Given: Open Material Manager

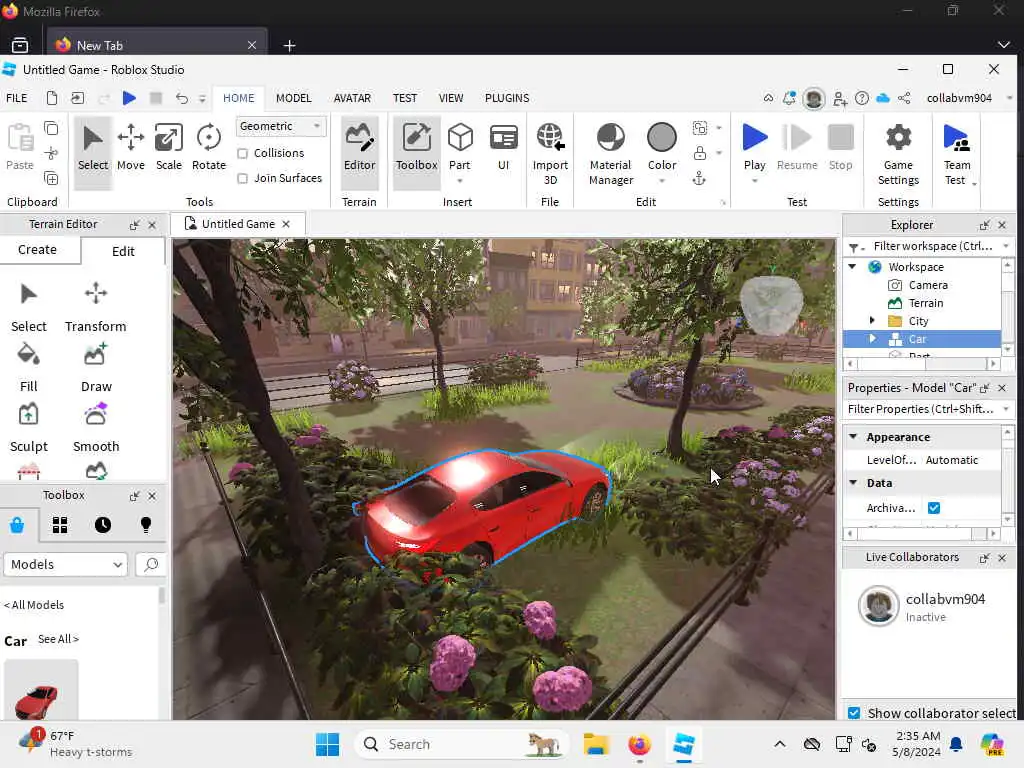Looking at the screenshot, I should [x=611, y=154].
